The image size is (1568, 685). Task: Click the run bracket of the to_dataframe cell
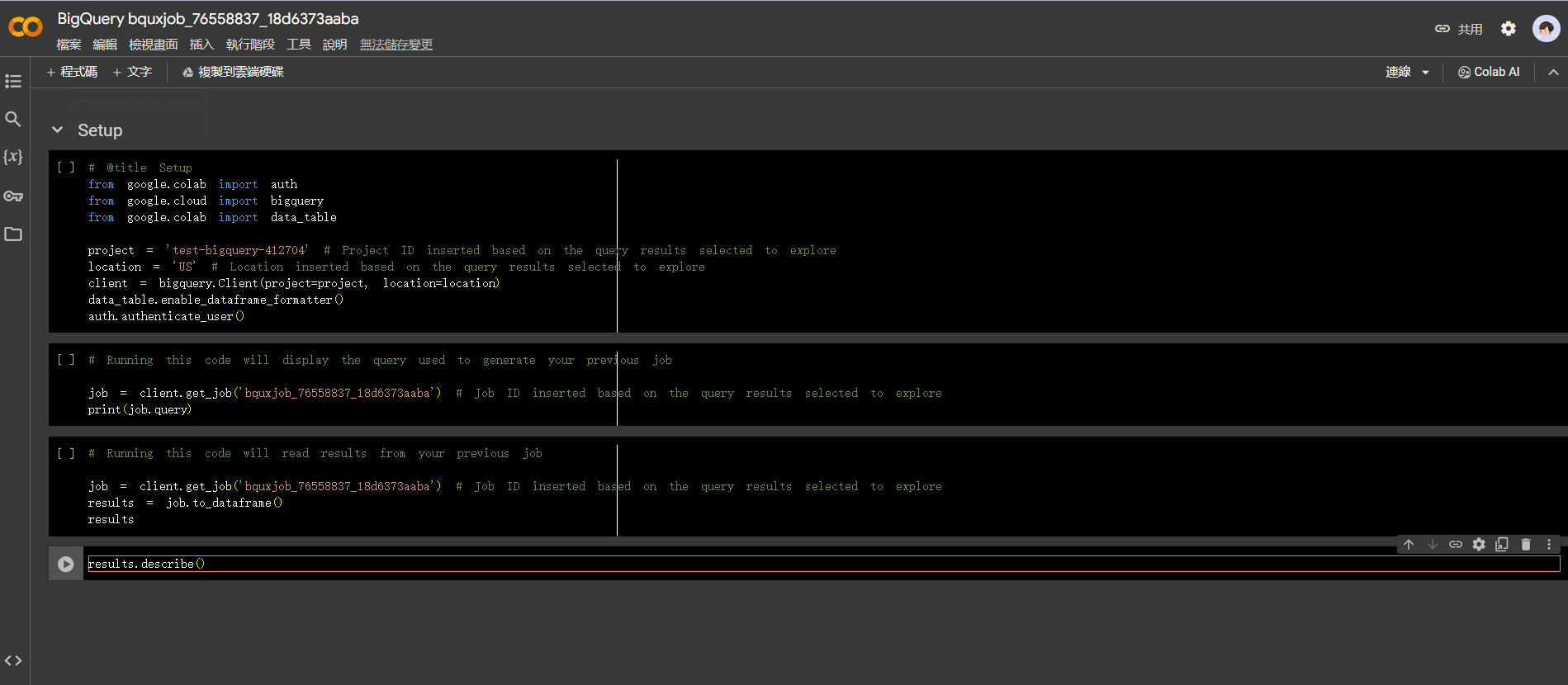pyautogui.click(x=66, y=453)
